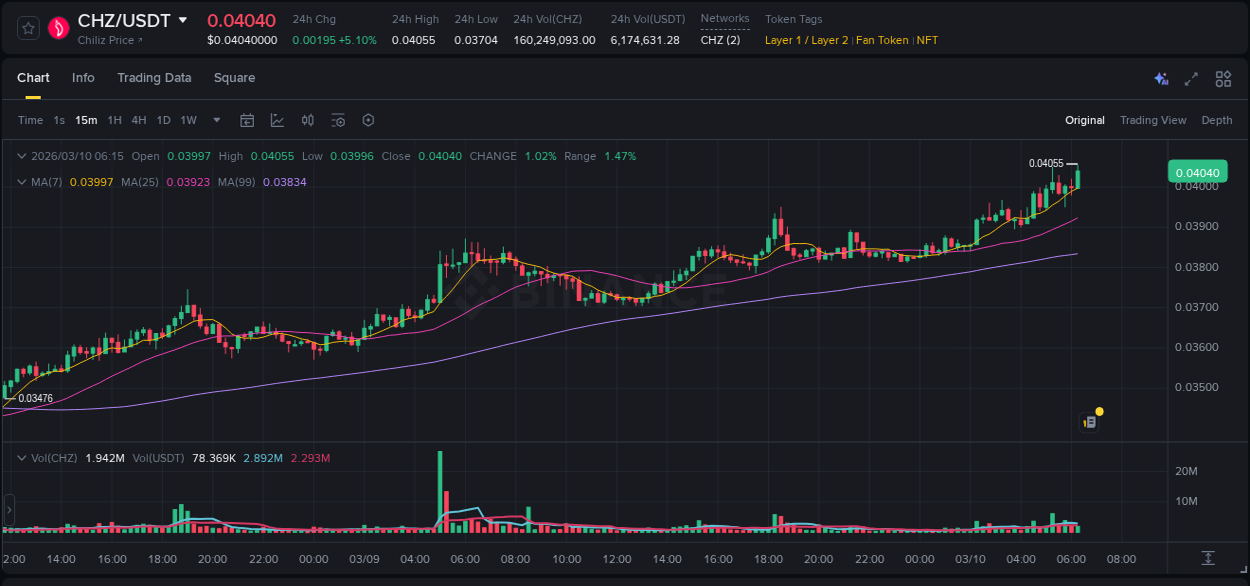Viewport: 1250px width, 586px height.
Task: Collapse the OHLC info row chevron
Action: [x=22, y=156]
